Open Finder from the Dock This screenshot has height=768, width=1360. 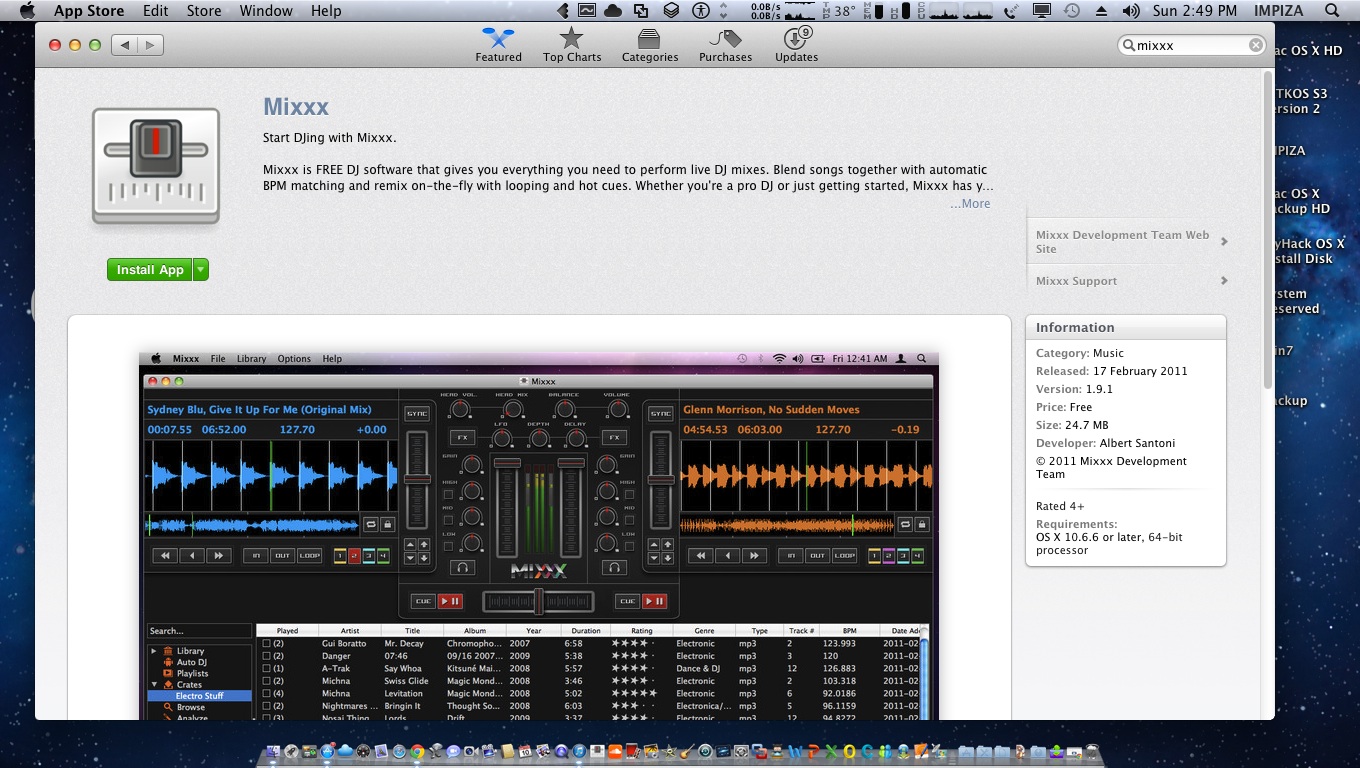(272, 751)
